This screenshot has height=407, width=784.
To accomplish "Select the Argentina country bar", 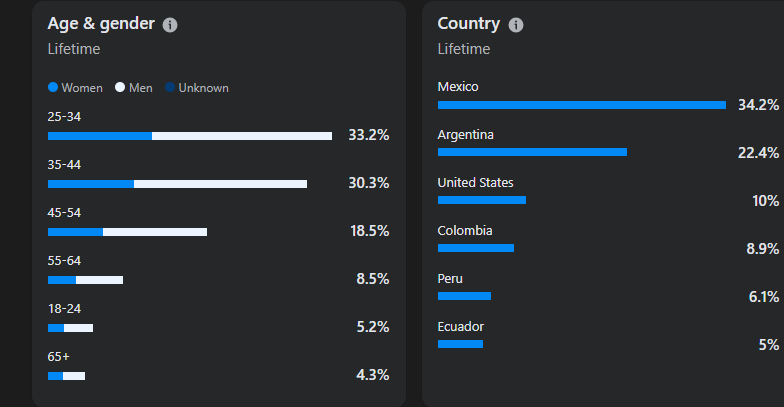I will pyautogui.click(x=532, y=153).
